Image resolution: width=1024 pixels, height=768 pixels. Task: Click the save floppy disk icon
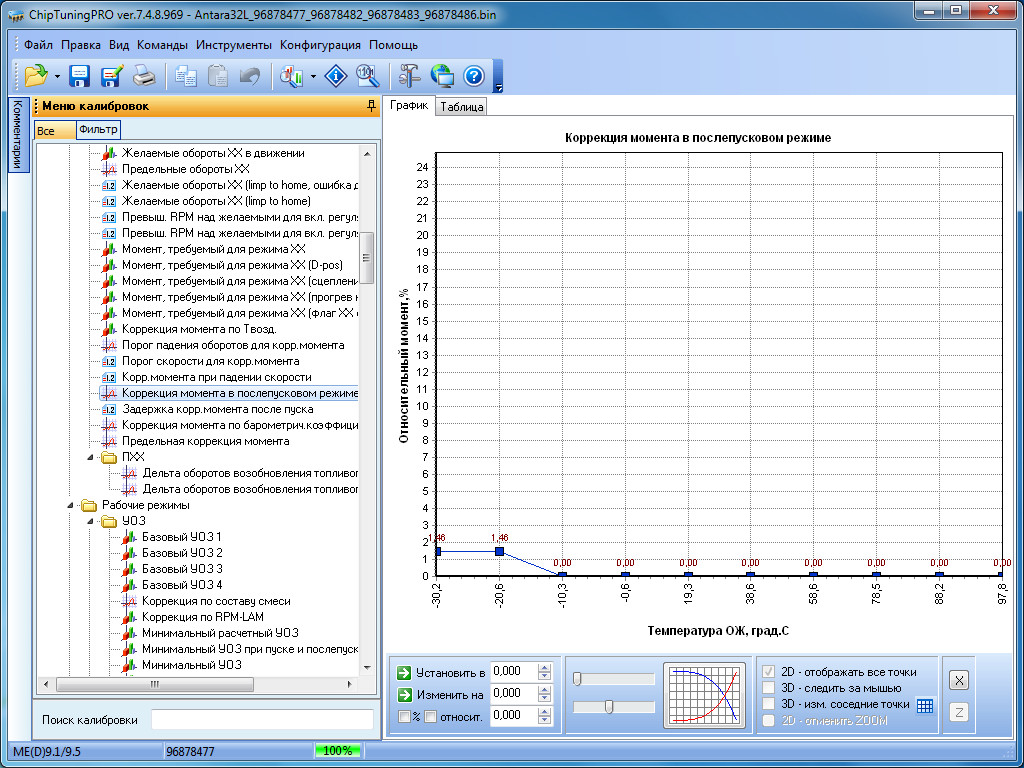point(80,76)
